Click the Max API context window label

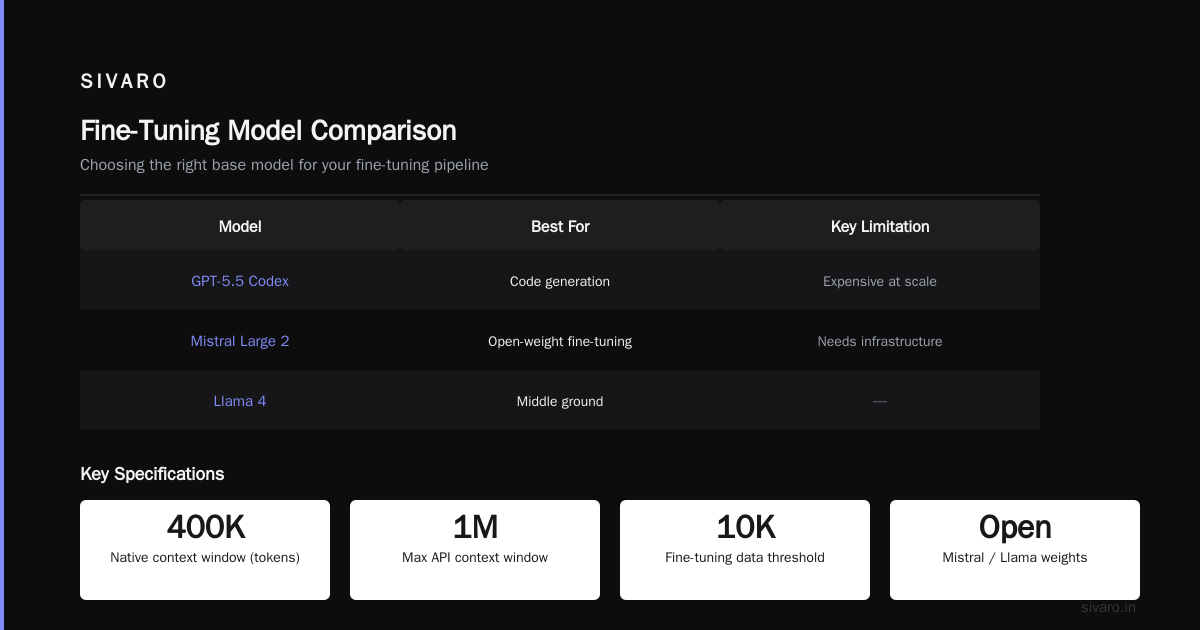click(x=475, y=558)
